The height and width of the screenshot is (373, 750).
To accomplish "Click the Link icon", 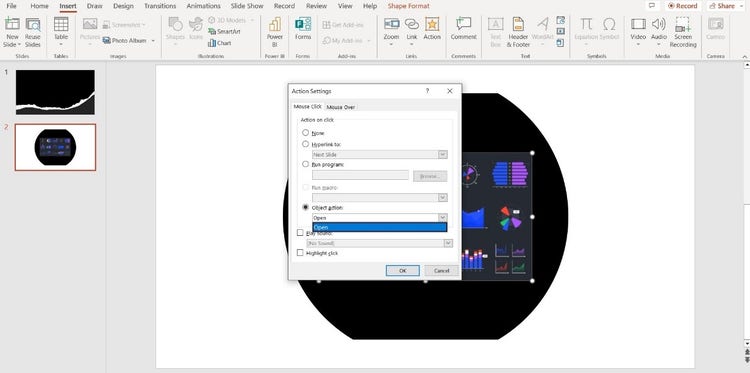I will coord(412,24).
